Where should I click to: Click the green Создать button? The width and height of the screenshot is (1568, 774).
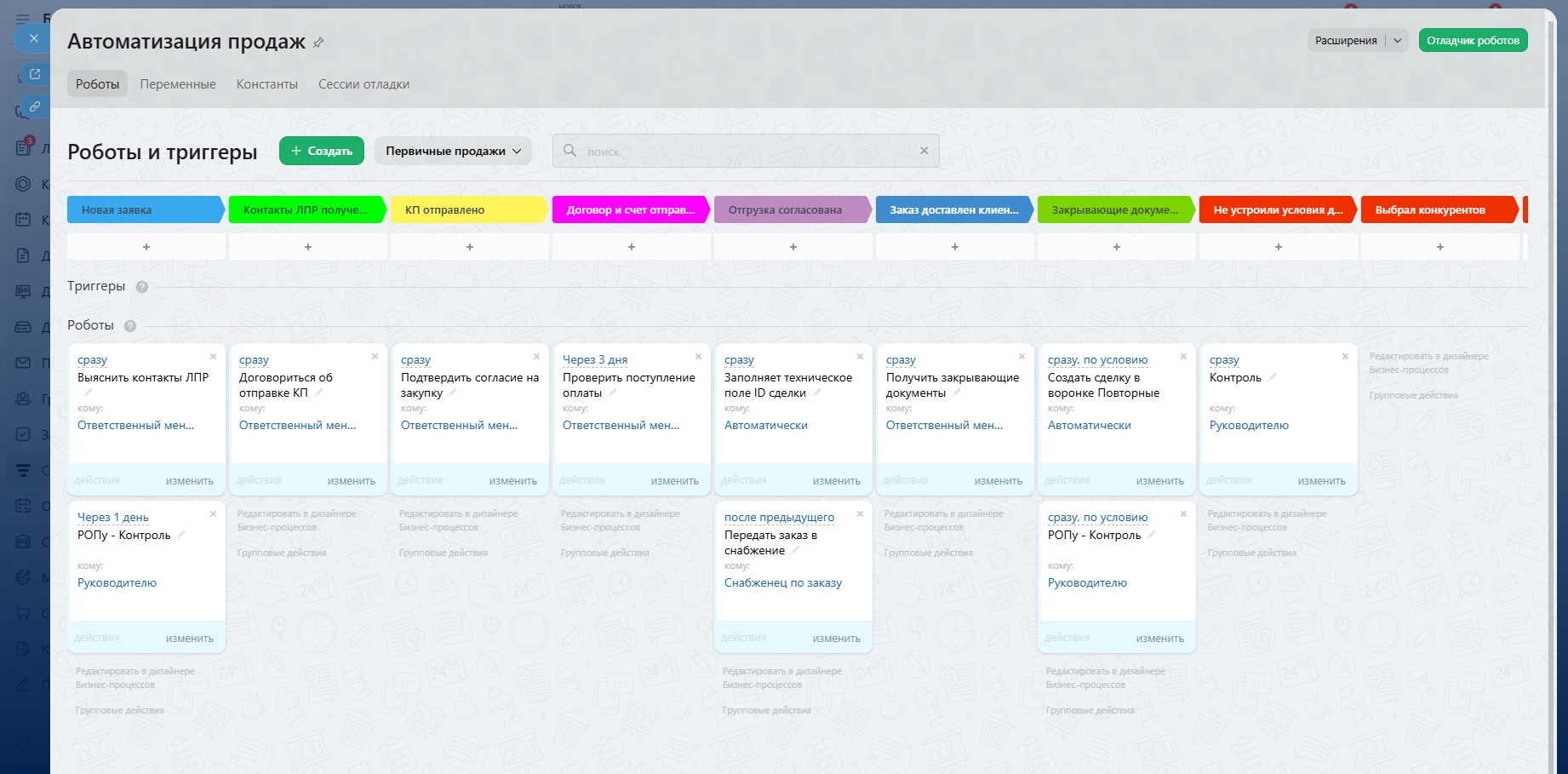pyautogui.click(x=322, y=152)
